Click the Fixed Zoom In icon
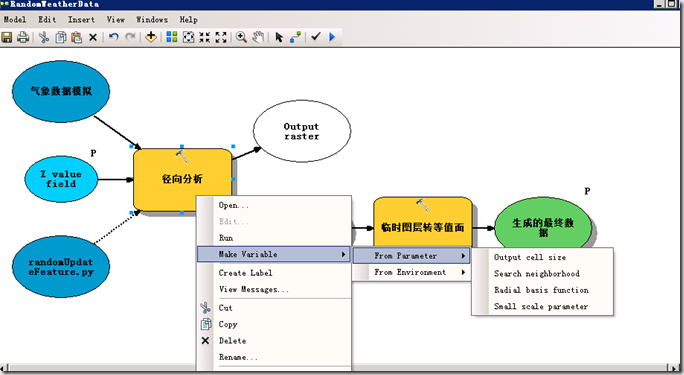This screenshot has height=375, width=684. [x=205, y=37]
